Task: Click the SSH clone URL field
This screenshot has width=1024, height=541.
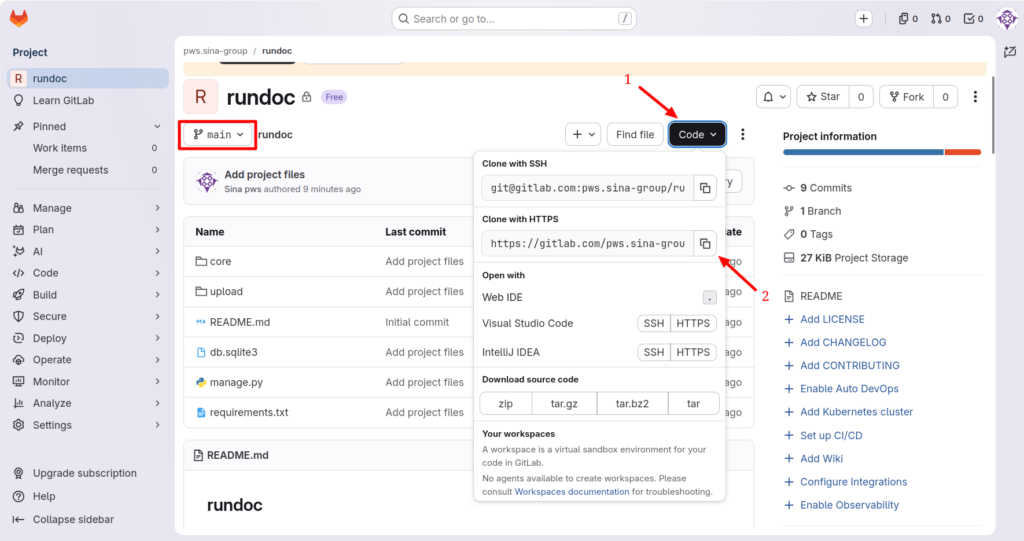Action: pyautogui.click(x=588, y=188)
